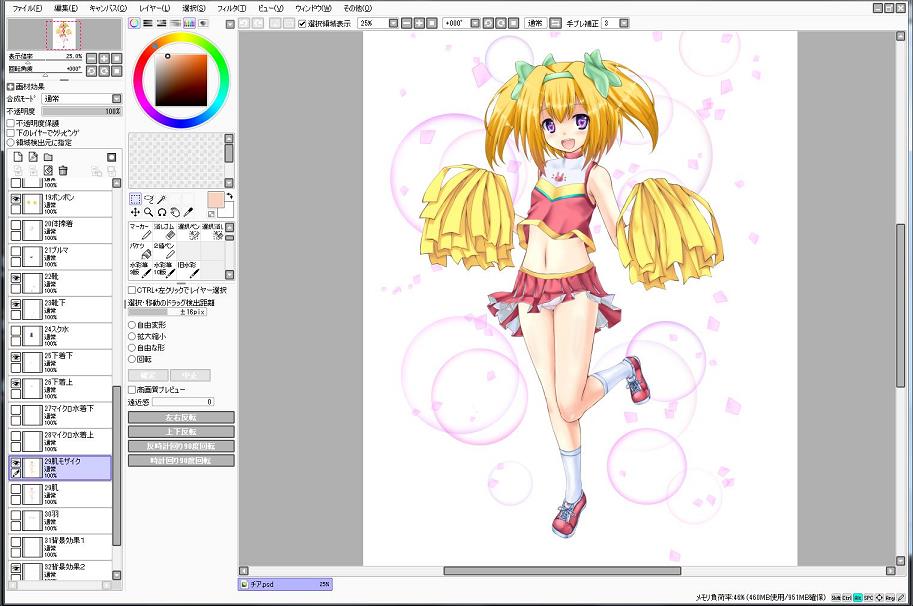This screenshot has height=606, width=913.
Task: Select the eyedropper color picker tool
Action: [x=187, y=212]
